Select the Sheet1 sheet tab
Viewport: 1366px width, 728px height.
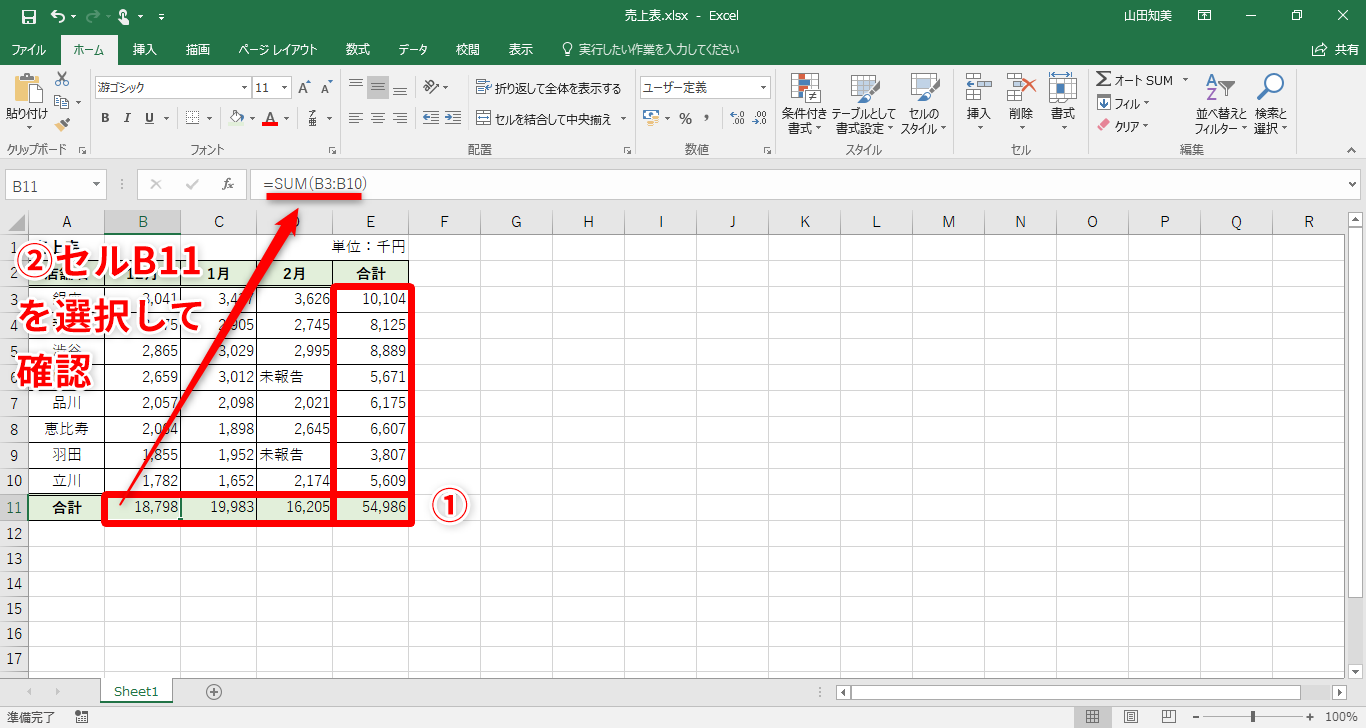pos(136,691)
